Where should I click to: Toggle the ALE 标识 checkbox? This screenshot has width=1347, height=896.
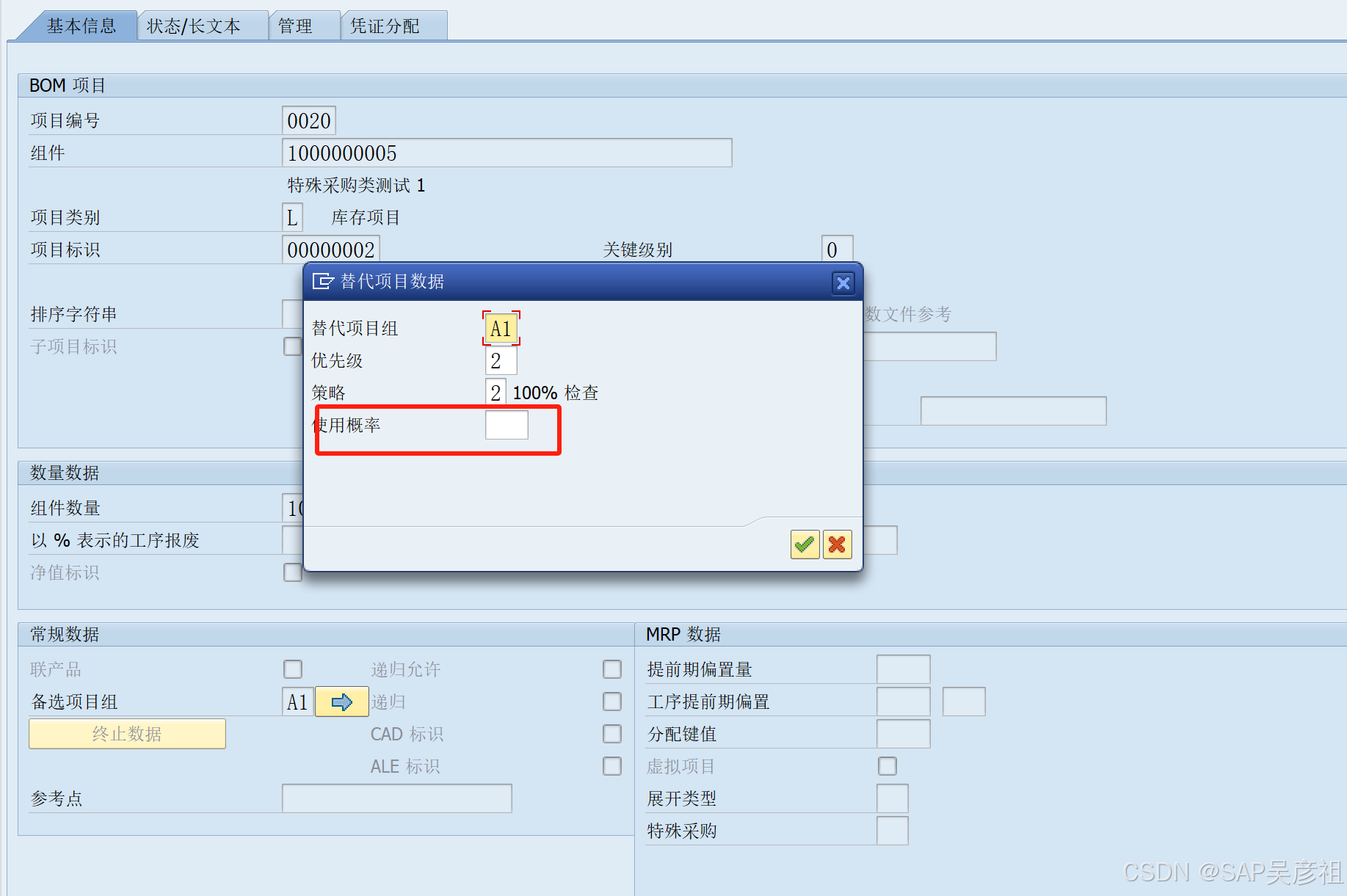(612, 766)
